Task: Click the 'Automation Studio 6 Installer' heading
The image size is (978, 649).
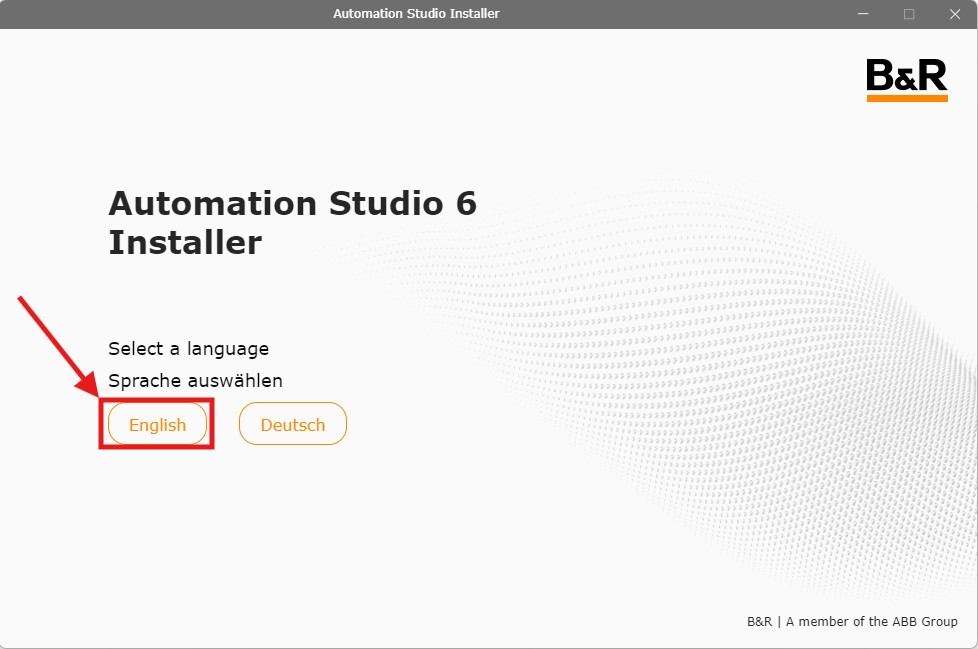Action: [x=293, y=223]
